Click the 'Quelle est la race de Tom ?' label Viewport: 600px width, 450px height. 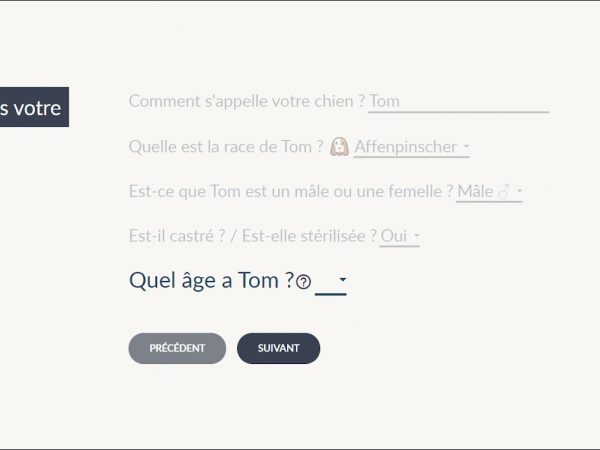pos(226,147)
